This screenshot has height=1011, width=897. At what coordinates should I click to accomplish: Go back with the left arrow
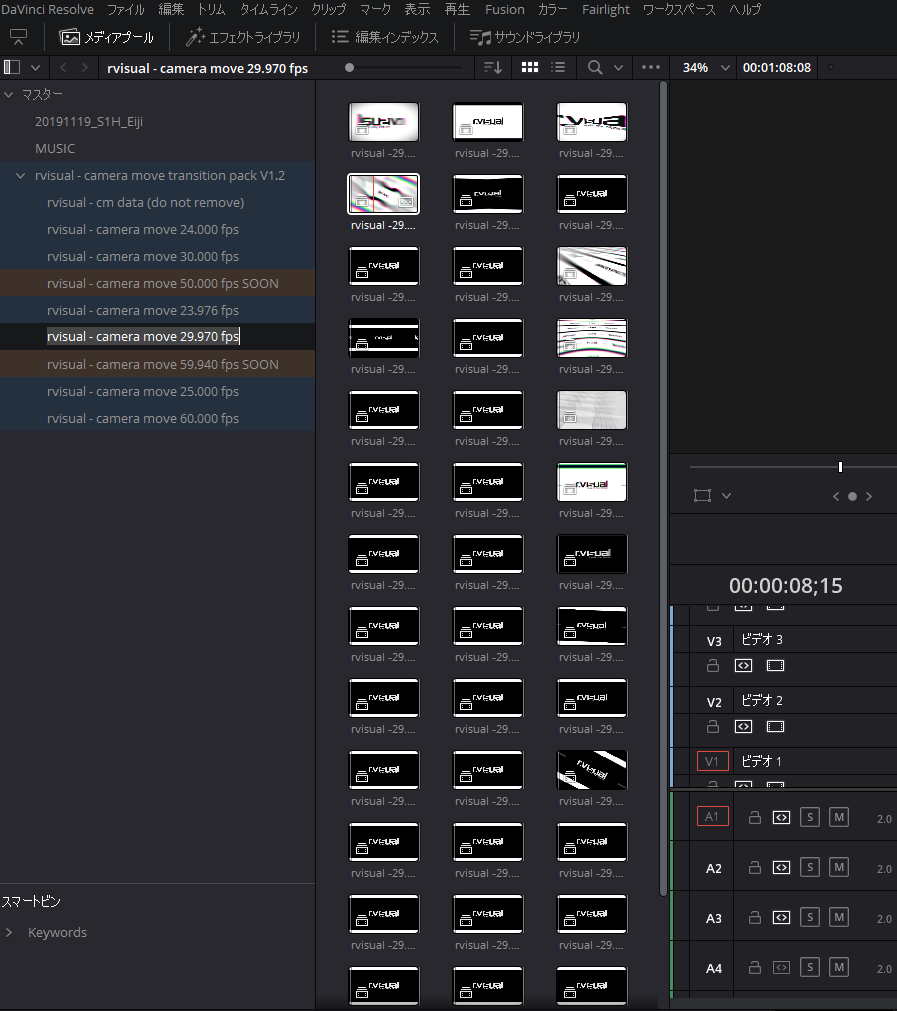coord(63,67)
